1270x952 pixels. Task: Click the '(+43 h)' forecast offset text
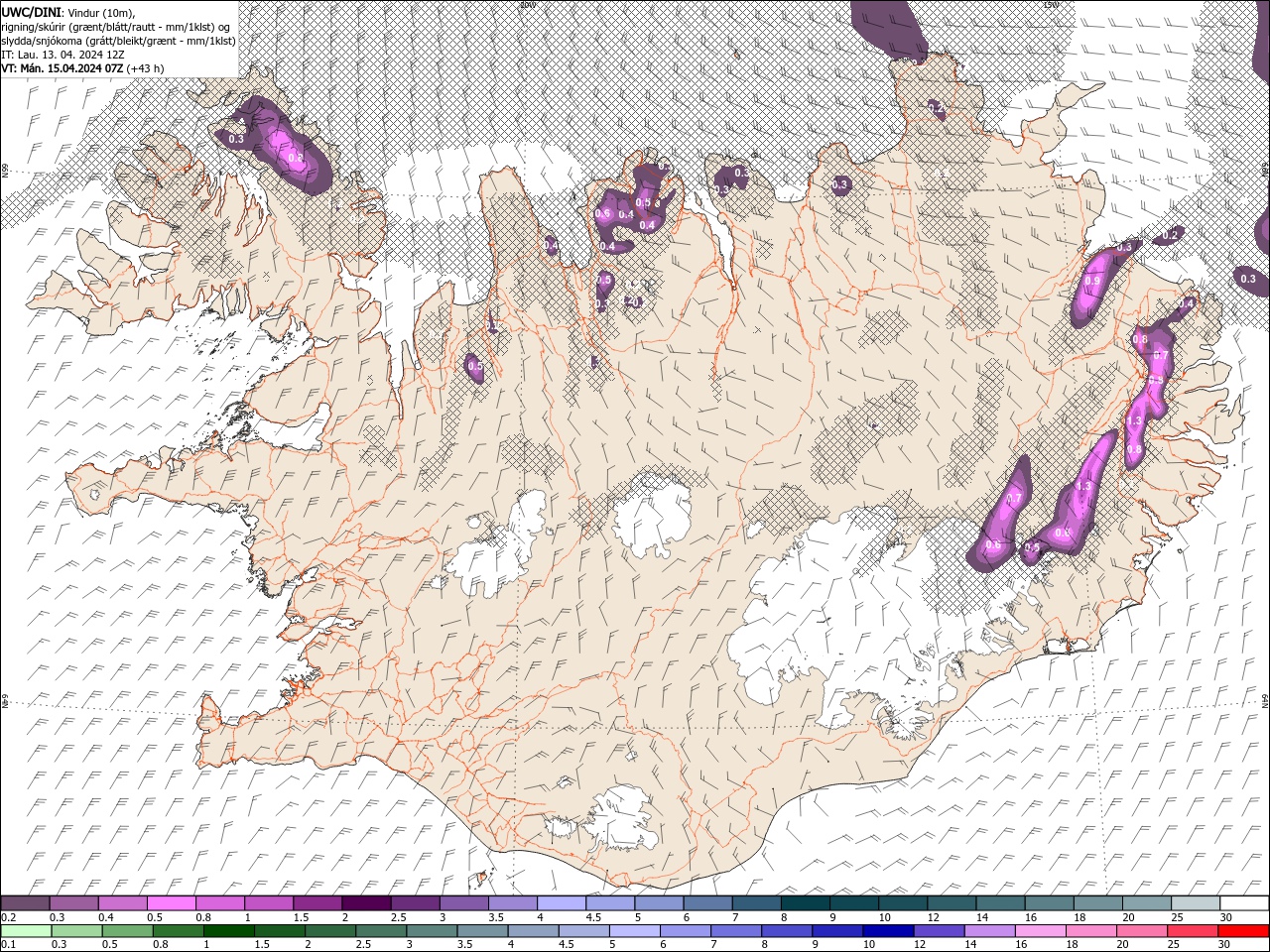[145, 68]
